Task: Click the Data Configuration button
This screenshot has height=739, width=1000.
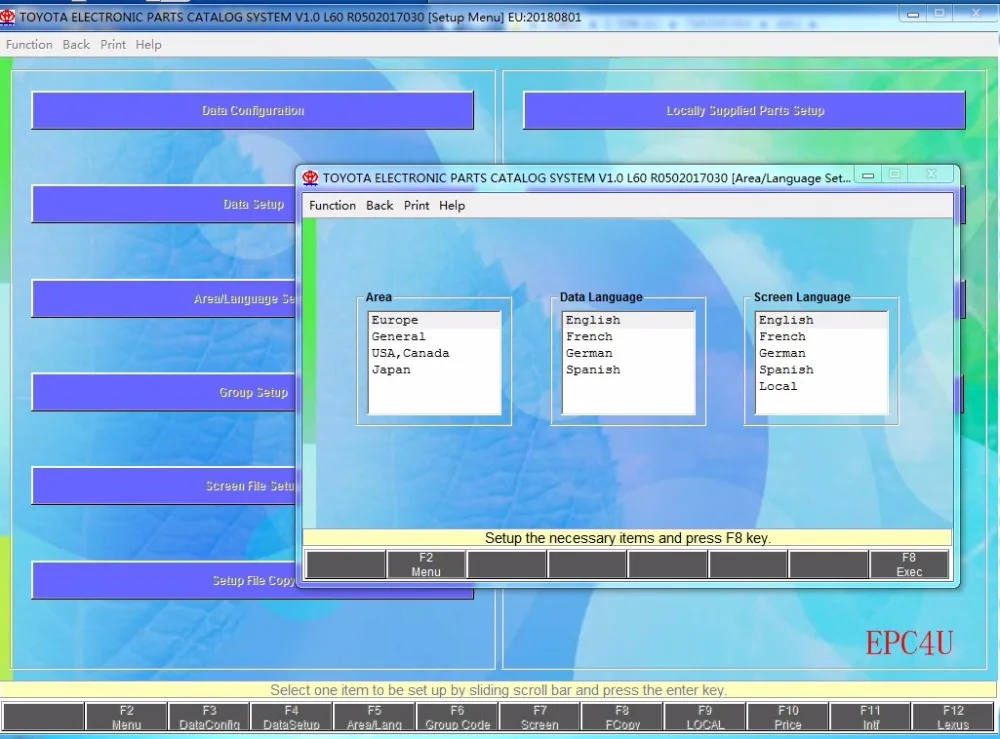Action: 253,110
